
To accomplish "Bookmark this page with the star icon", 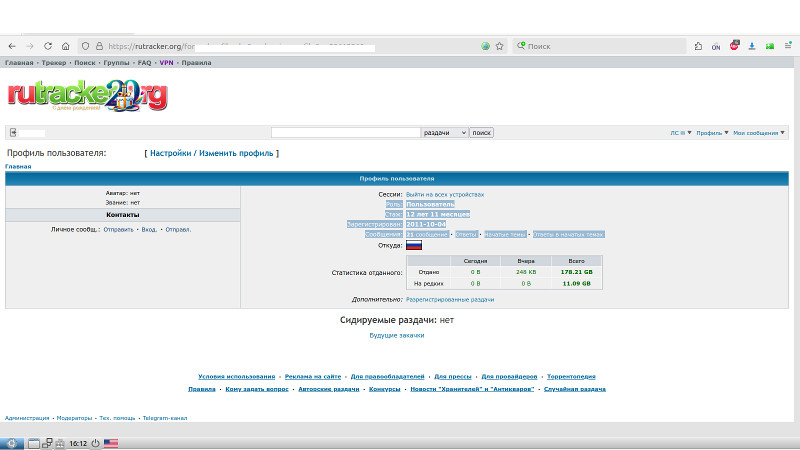I will coord(499,46).
